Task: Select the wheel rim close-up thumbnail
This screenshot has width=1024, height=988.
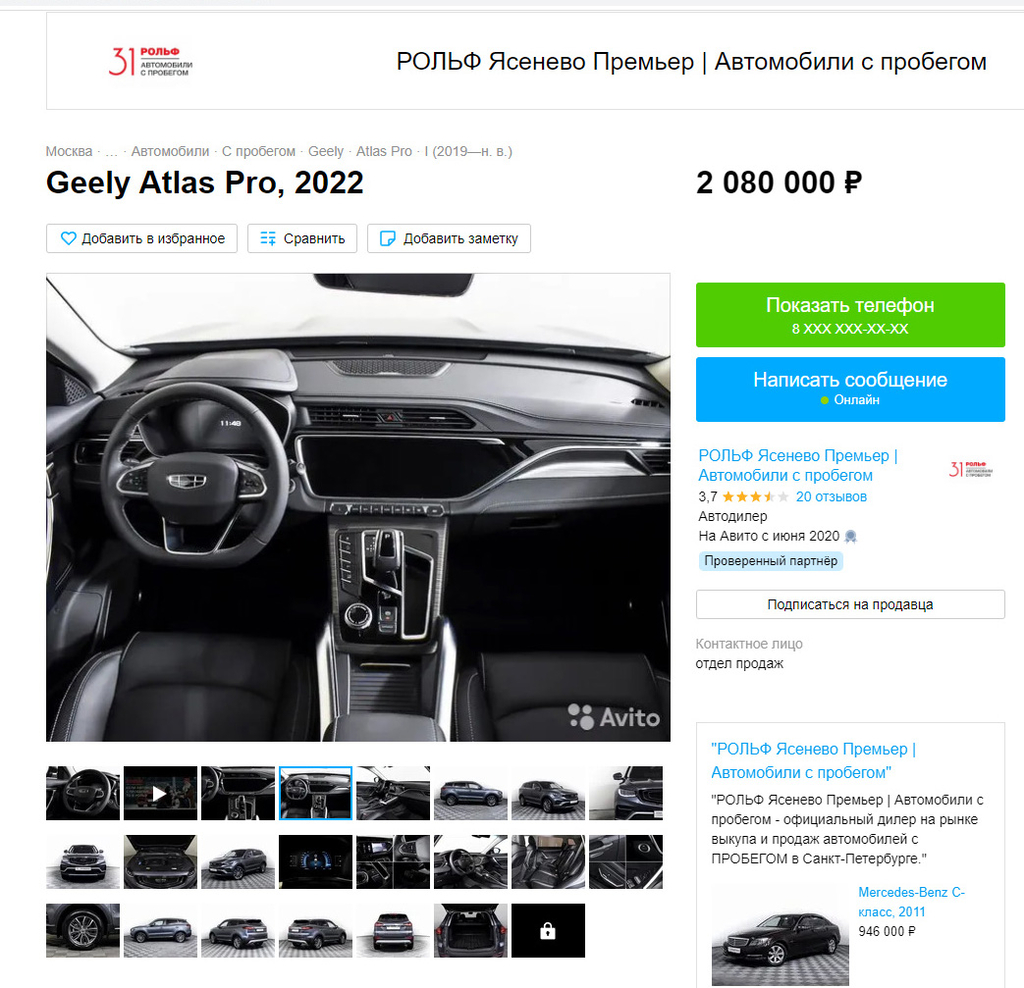Action: point(83,931)
